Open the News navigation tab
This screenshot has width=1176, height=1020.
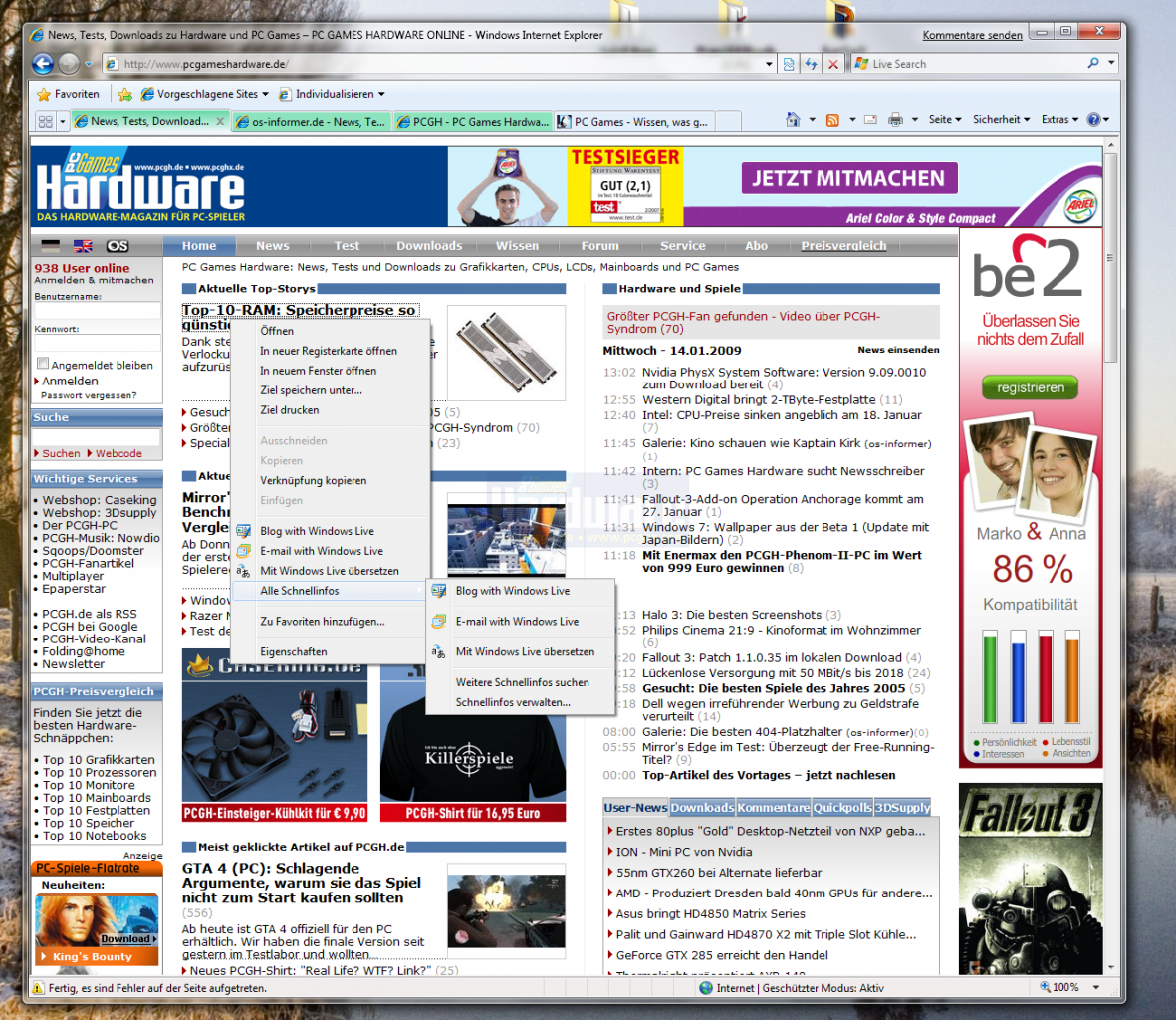click(x=272, y=246)
